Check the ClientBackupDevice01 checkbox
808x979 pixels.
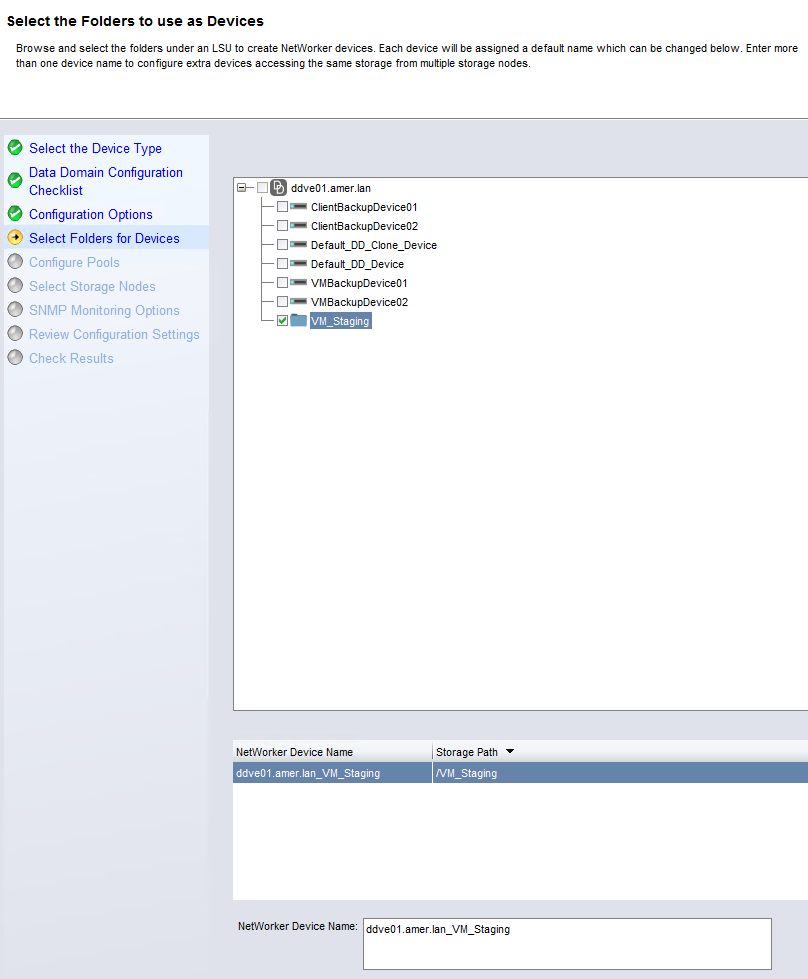(x=281, y=206)
